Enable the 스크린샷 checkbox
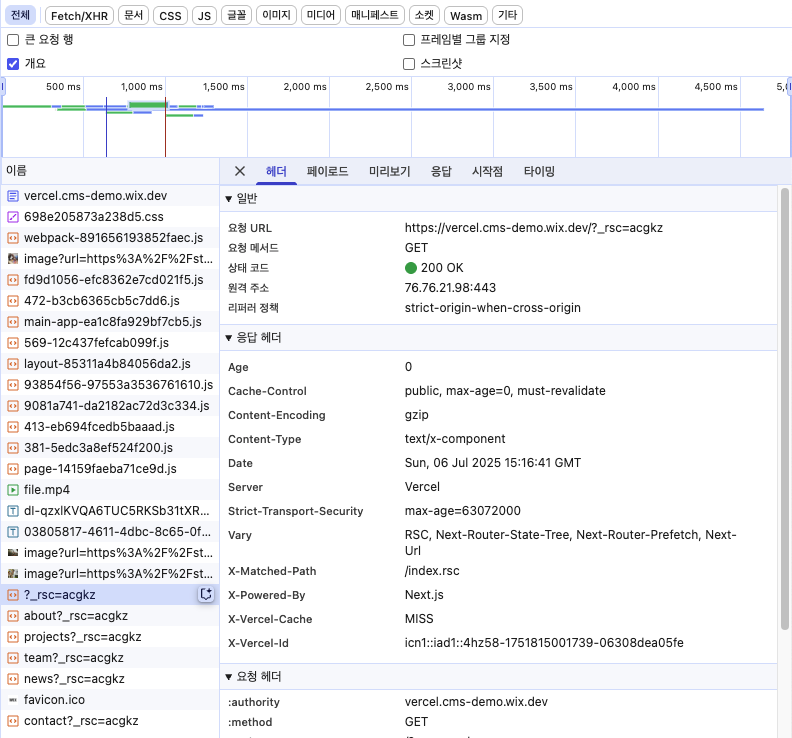Screen dimensions: 792x738 pos(409,63)
